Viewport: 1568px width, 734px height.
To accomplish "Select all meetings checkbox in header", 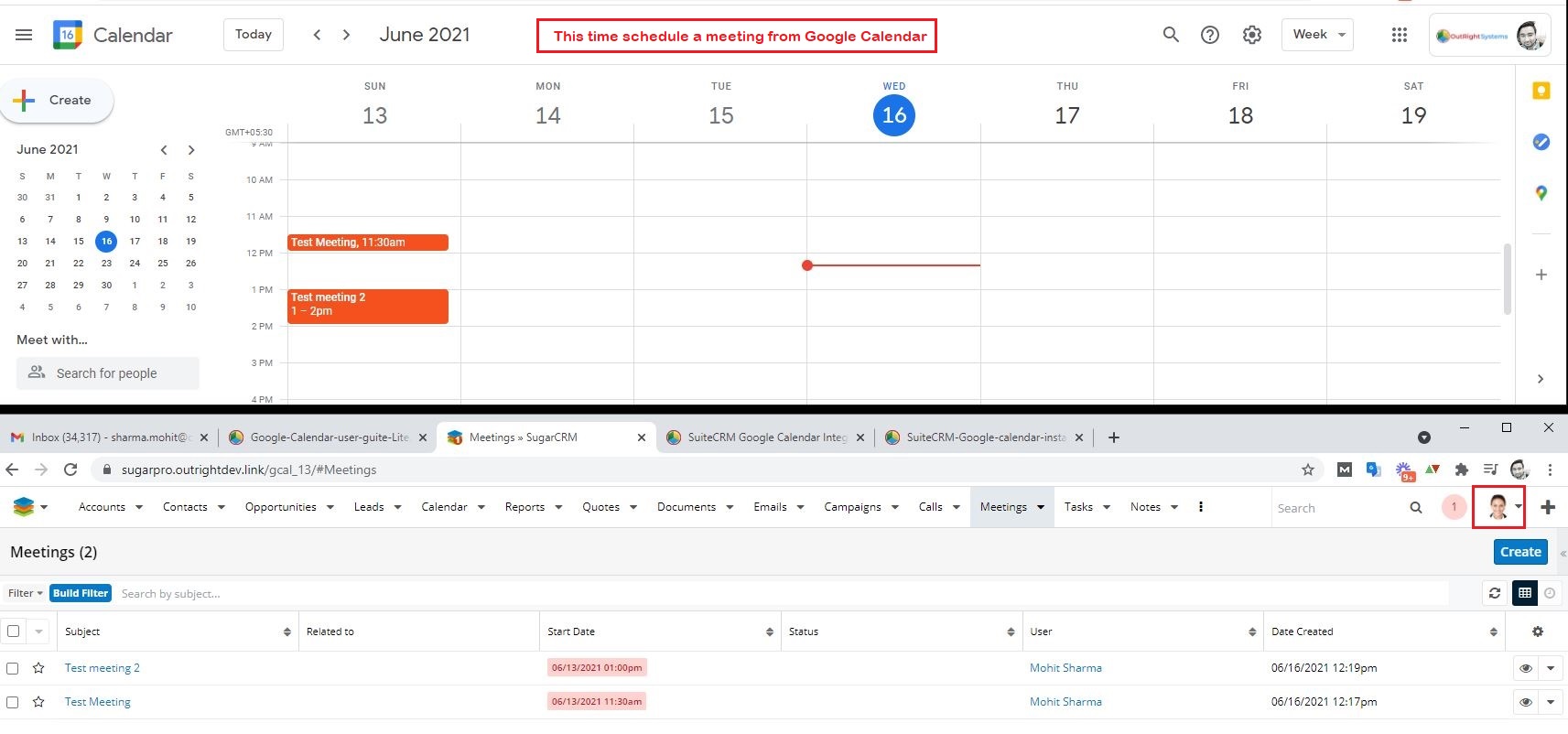I will [13, 631].
